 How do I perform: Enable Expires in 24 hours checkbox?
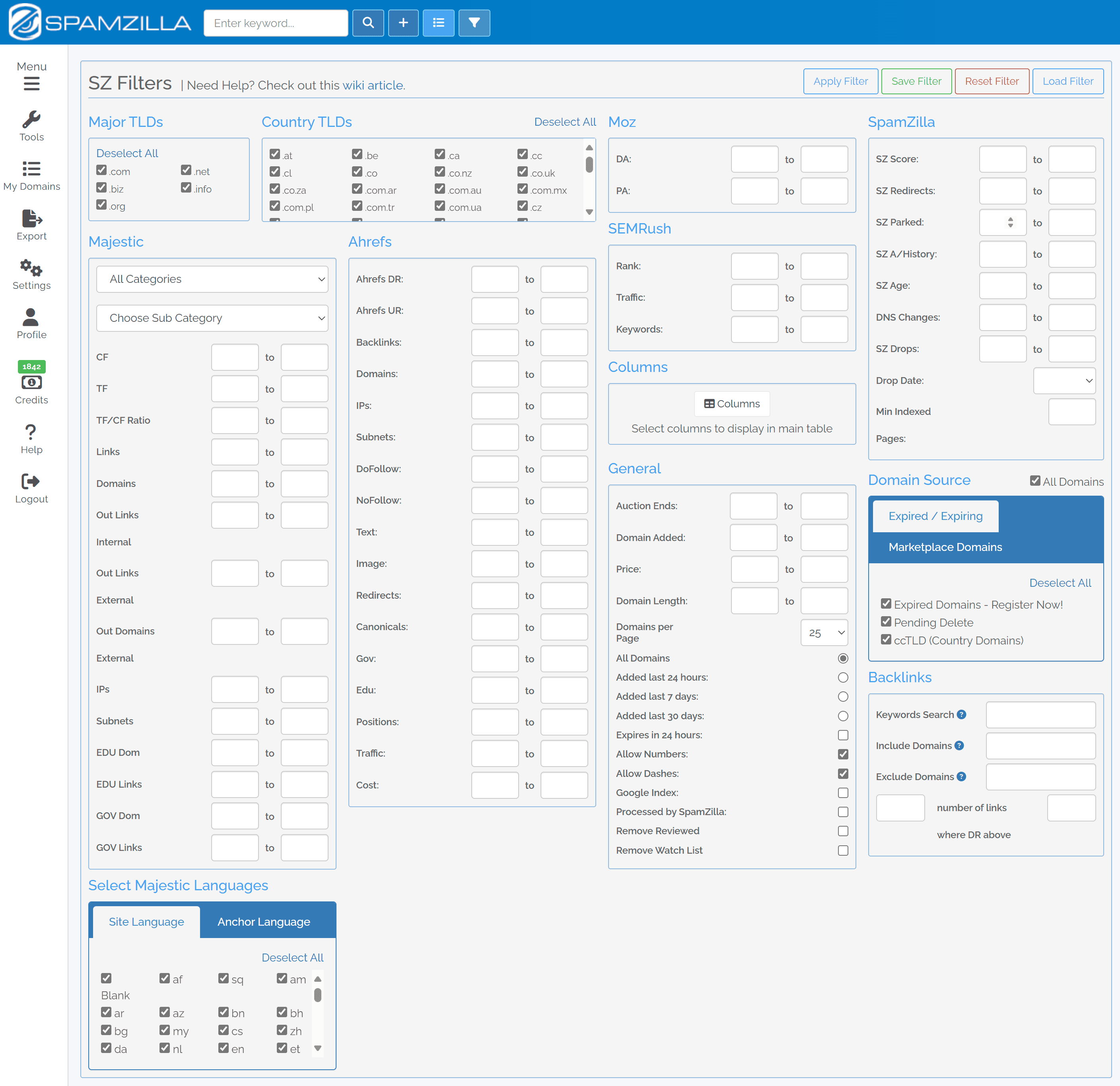click(x=843, y=735)
